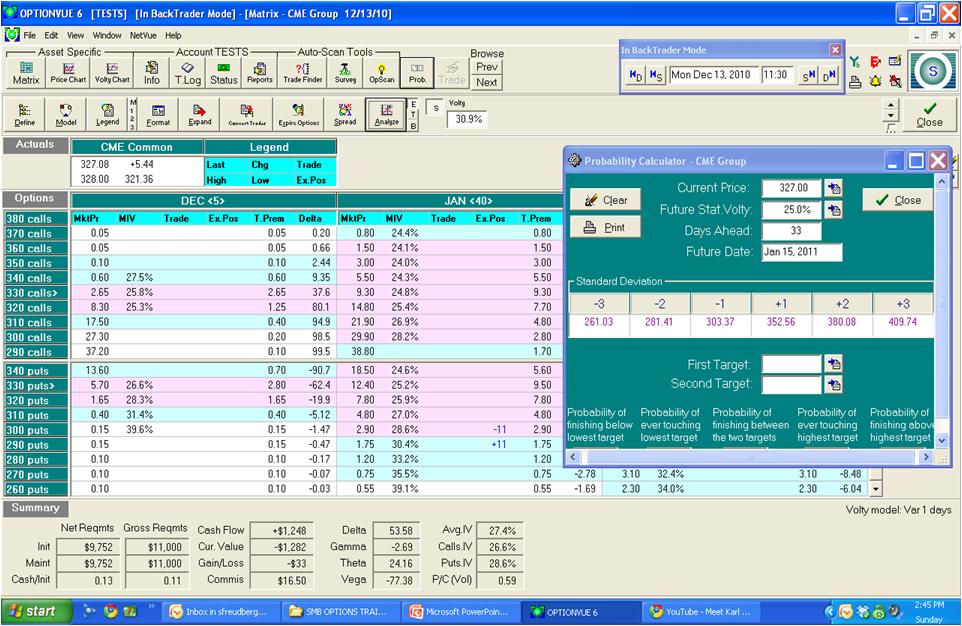
Task: Click Probability Calculator horizontal scroll right arrow
Action: click(x=926, y=457)
